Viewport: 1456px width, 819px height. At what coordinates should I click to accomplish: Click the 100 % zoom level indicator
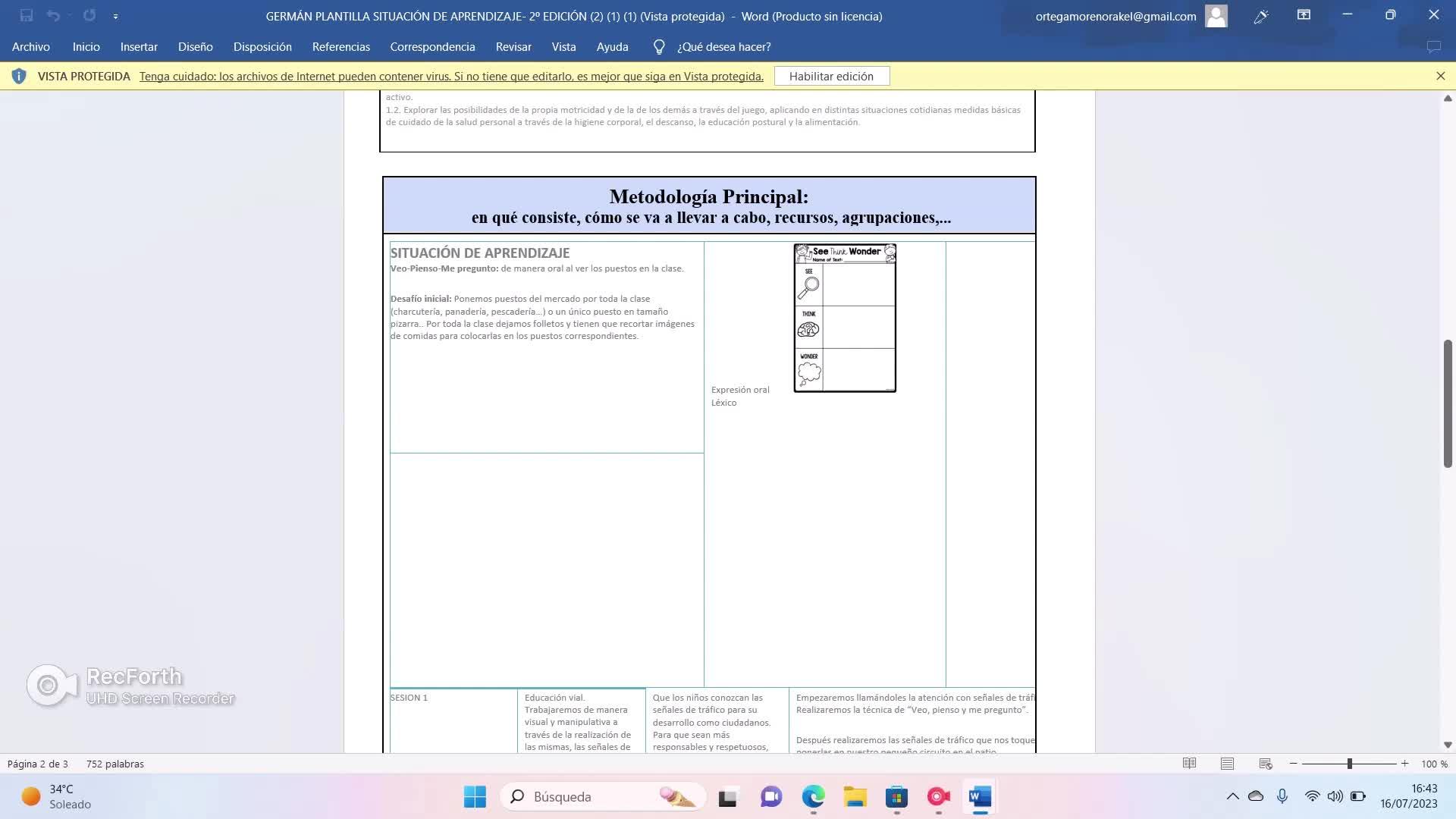tap(1433, 764)
